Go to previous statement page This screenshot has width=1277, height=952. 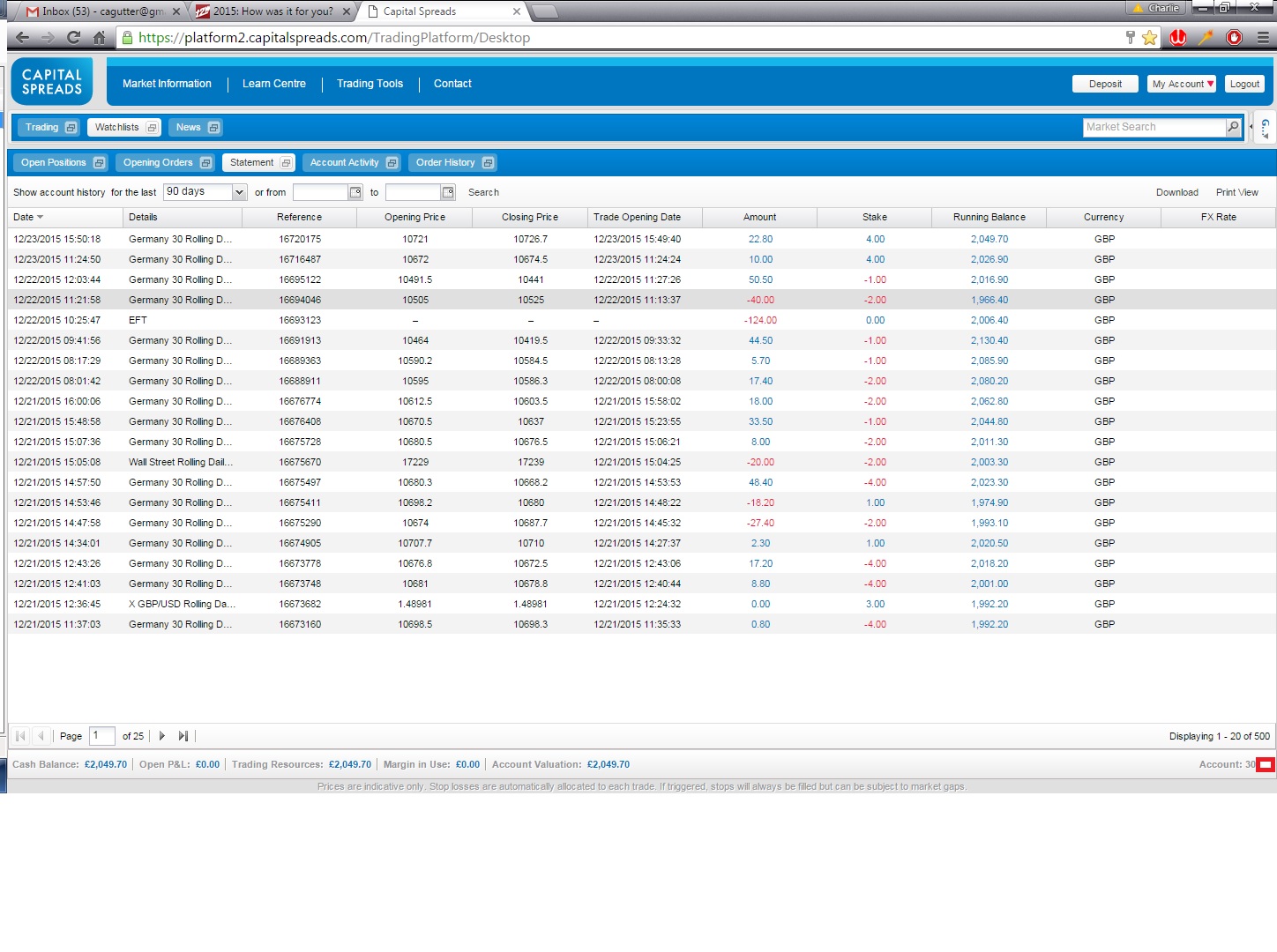point(41,736)
